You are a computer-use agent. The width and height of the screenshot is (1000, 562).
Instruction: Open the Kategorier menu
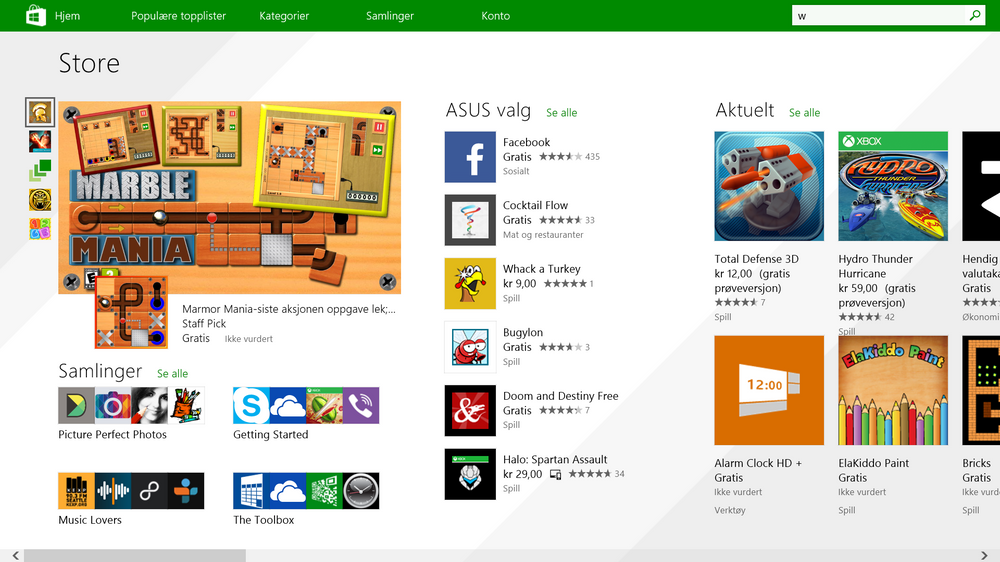[x=284, y=16]
